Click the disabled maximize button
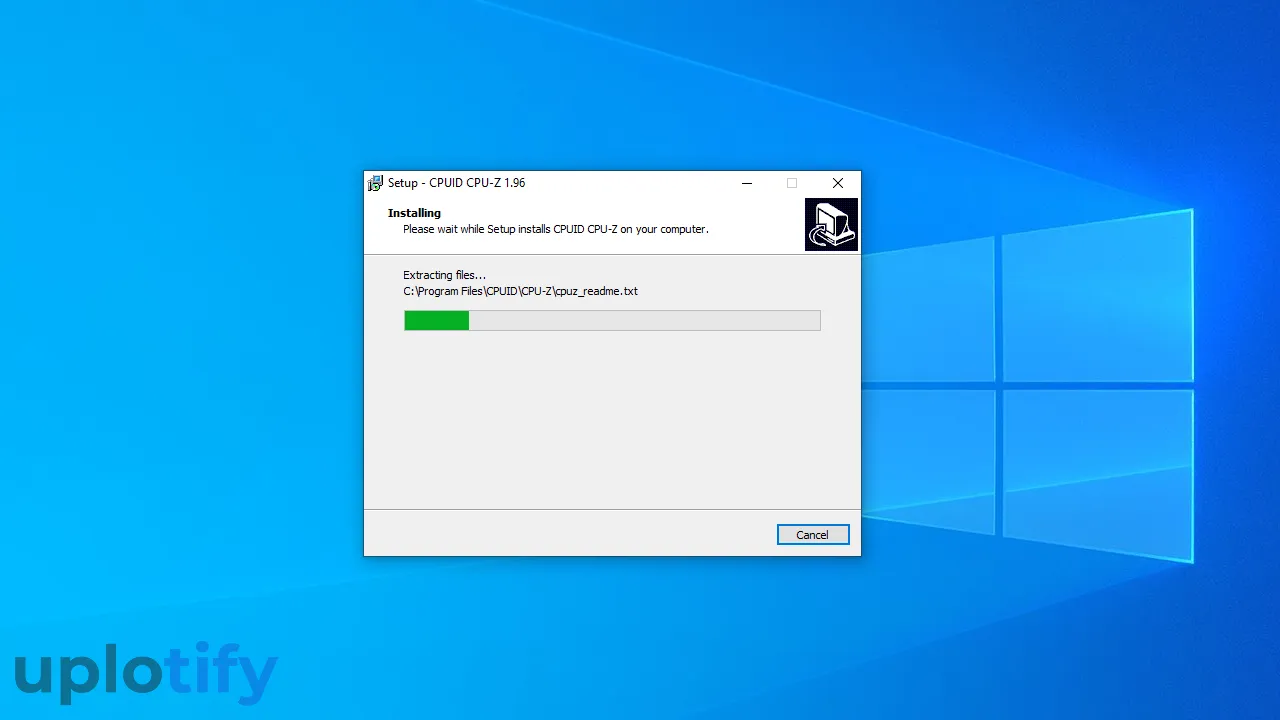 tap(792, 183)
